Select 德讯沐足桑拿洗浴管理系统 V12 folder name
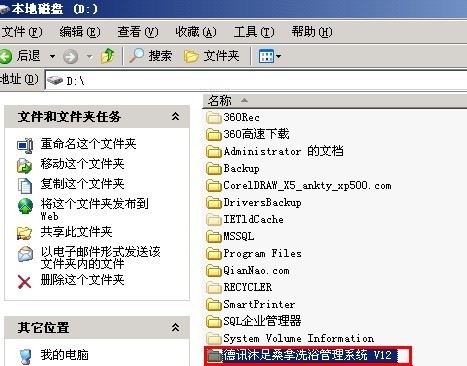 coord(308,355)
